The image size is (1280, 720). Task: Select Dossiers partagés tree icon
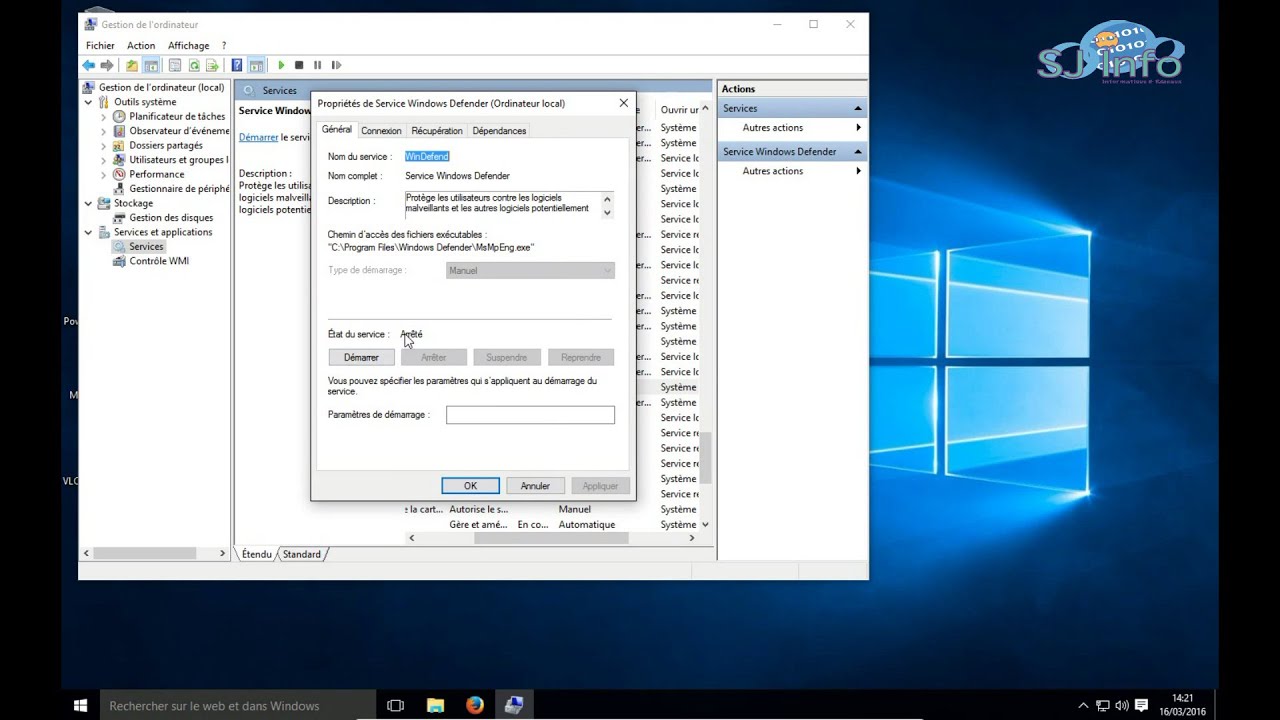119,145
